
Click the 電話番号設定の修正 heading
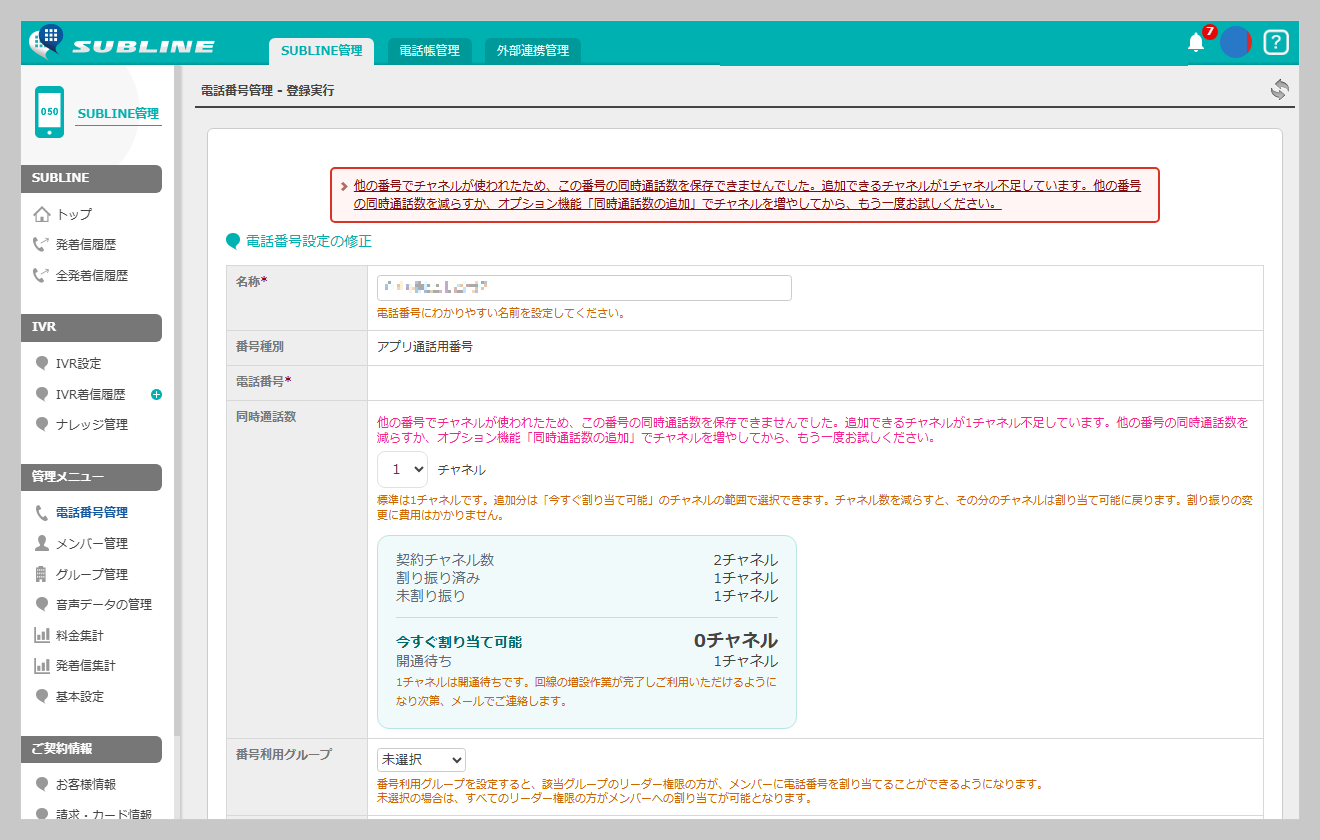pyautogui.click(x=309, y=241)
